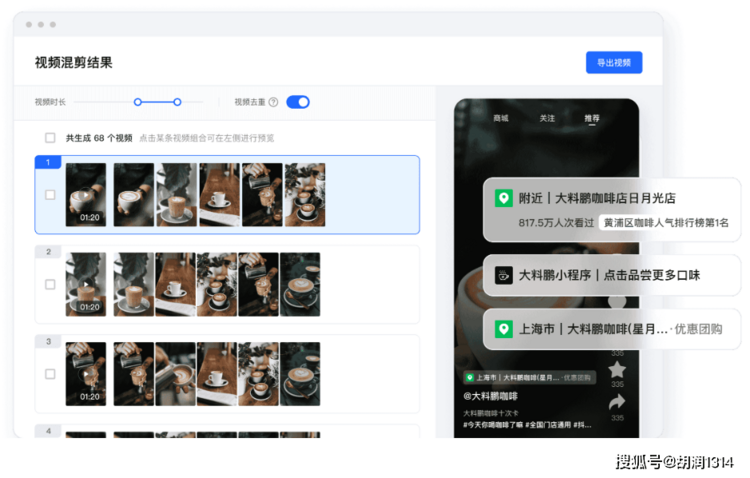Tap the star favorite icon in phone preview

click(617, 370)
